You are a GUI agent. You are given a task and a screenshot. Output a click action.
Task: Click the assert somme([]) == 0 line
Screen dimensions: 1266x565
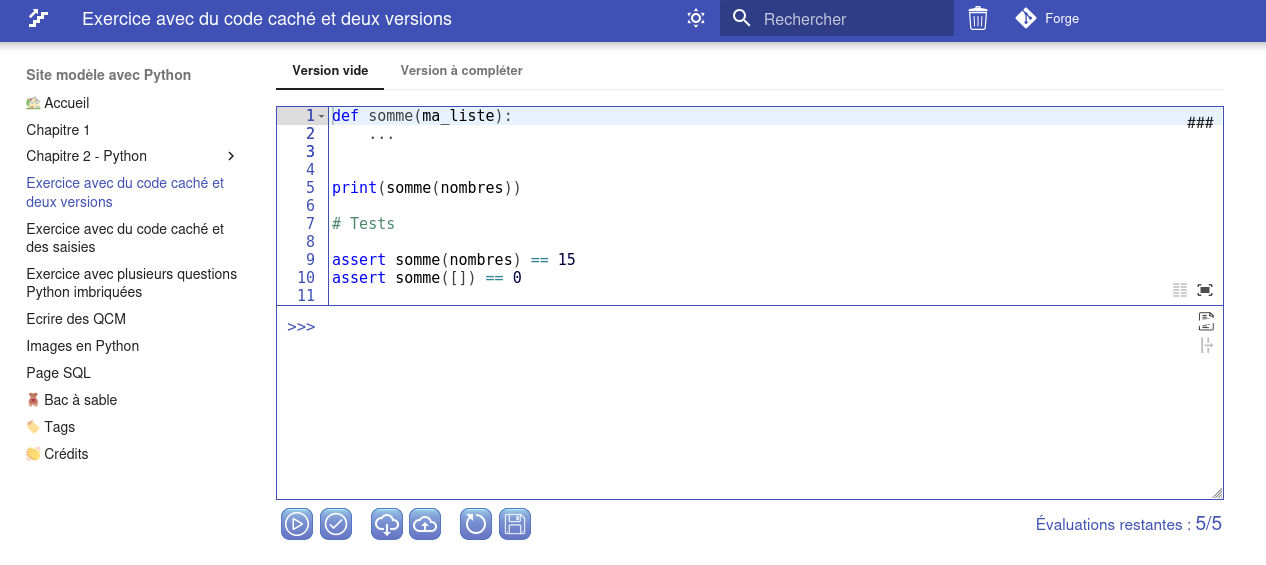point(427,278)
